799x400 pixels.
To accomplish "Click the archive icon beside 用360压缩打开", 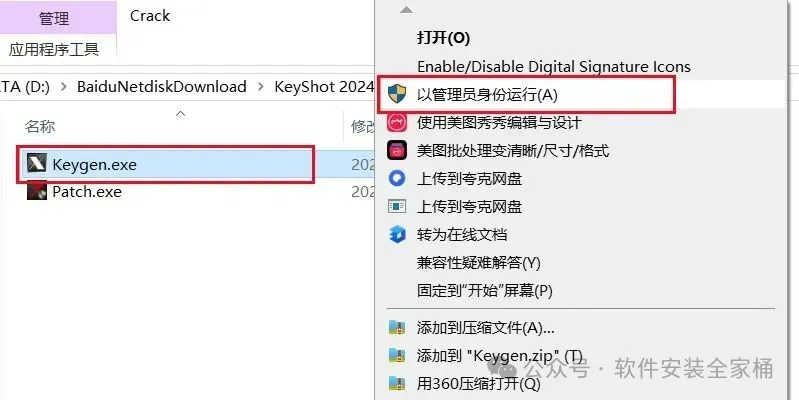I will pyautogui.click(x=397, y=383).
